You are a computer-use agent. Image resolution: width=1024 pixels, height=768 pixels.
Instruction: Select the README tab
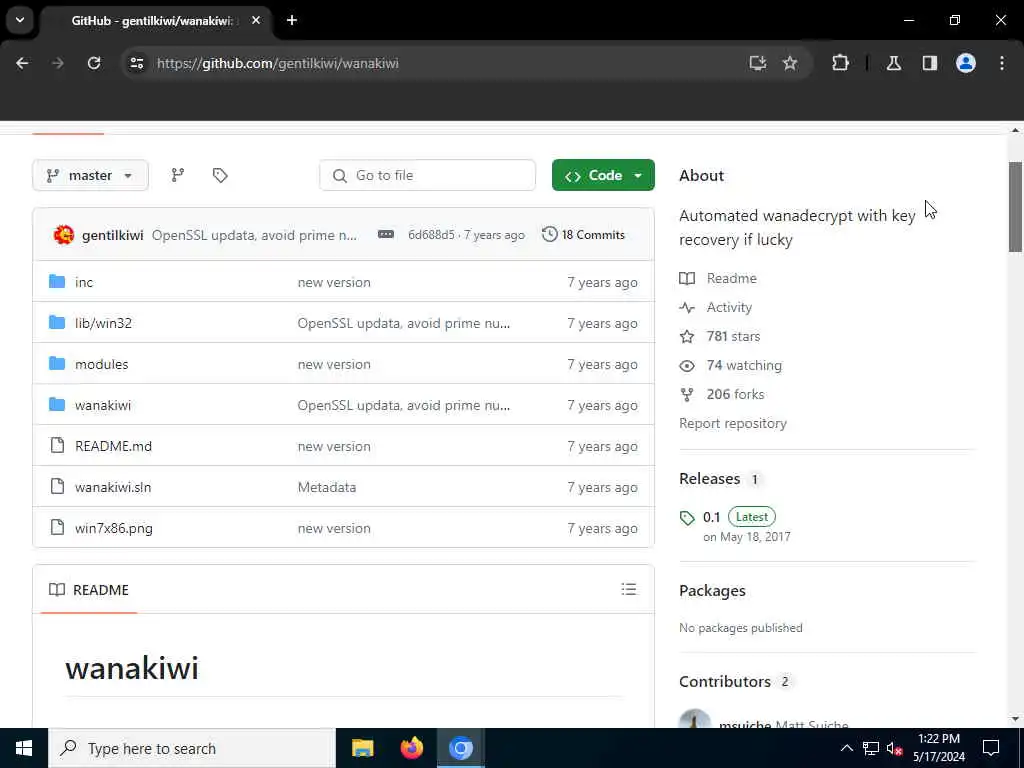[x=89, y=590]
